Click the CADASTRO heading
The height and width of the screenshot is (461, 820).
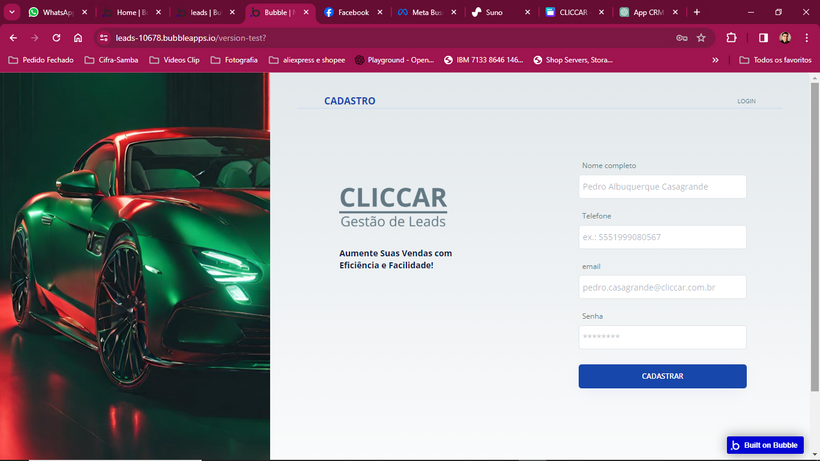coord(349,101)
